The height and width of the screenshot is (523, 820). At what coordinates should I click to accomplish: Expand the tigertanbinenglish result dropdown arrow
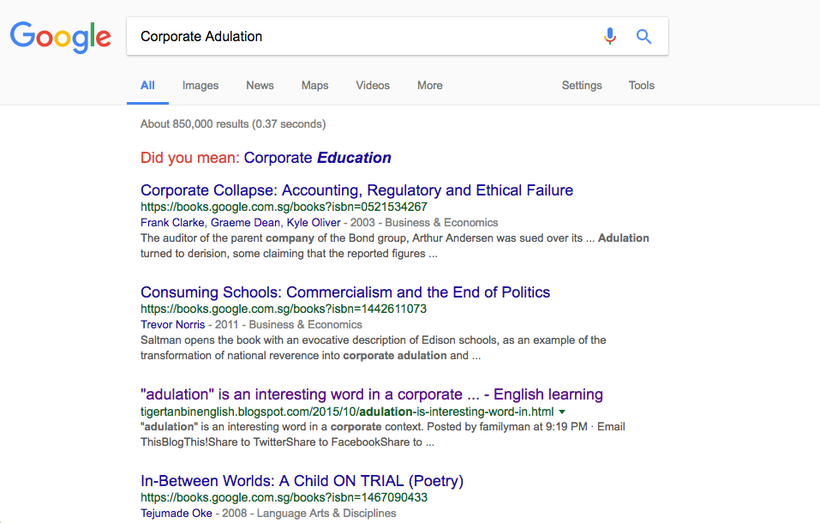tap(562, 412)
